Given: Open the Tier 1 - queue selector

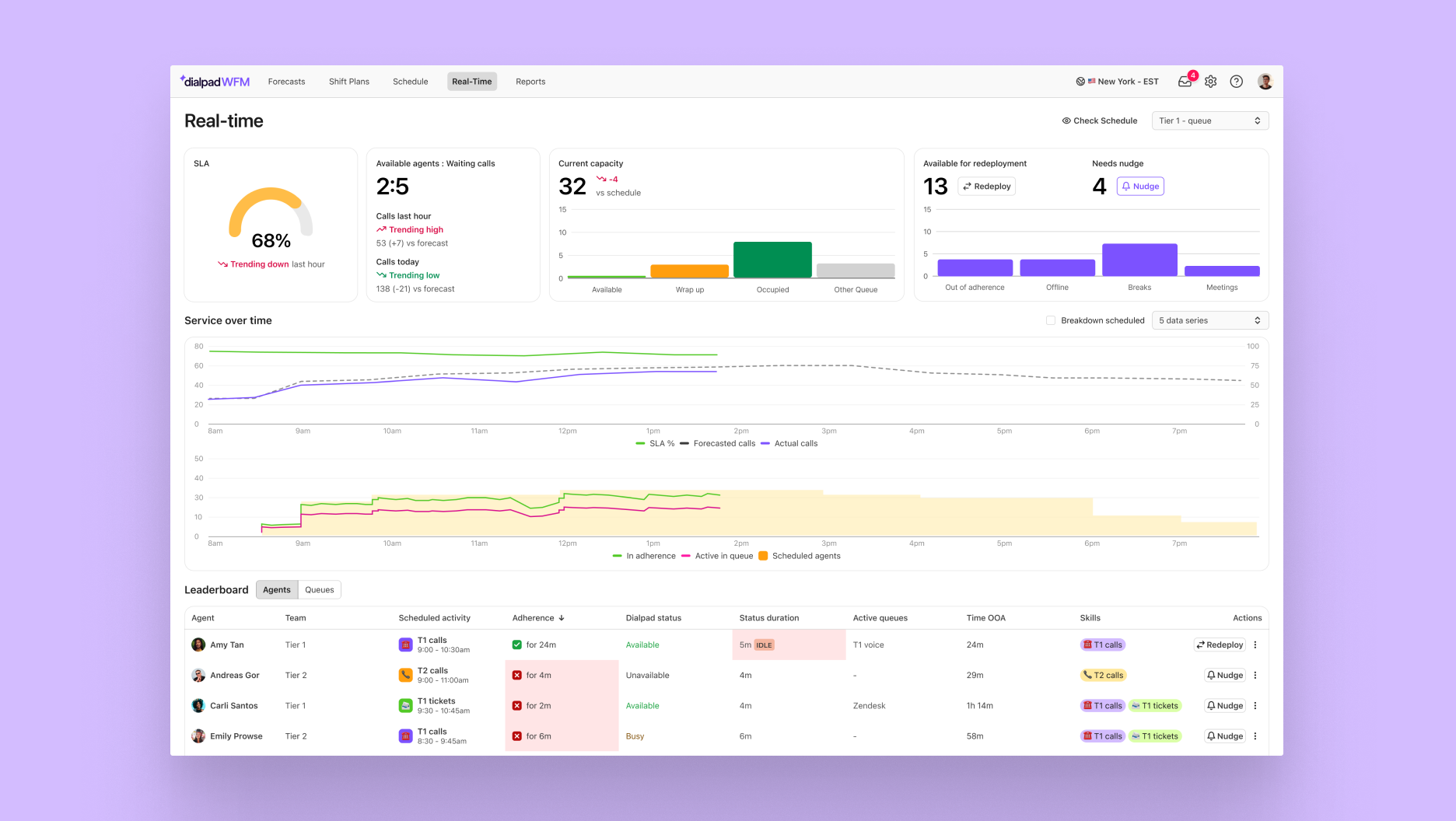Looking at the screenshot, I should (x=1210, y=121).
